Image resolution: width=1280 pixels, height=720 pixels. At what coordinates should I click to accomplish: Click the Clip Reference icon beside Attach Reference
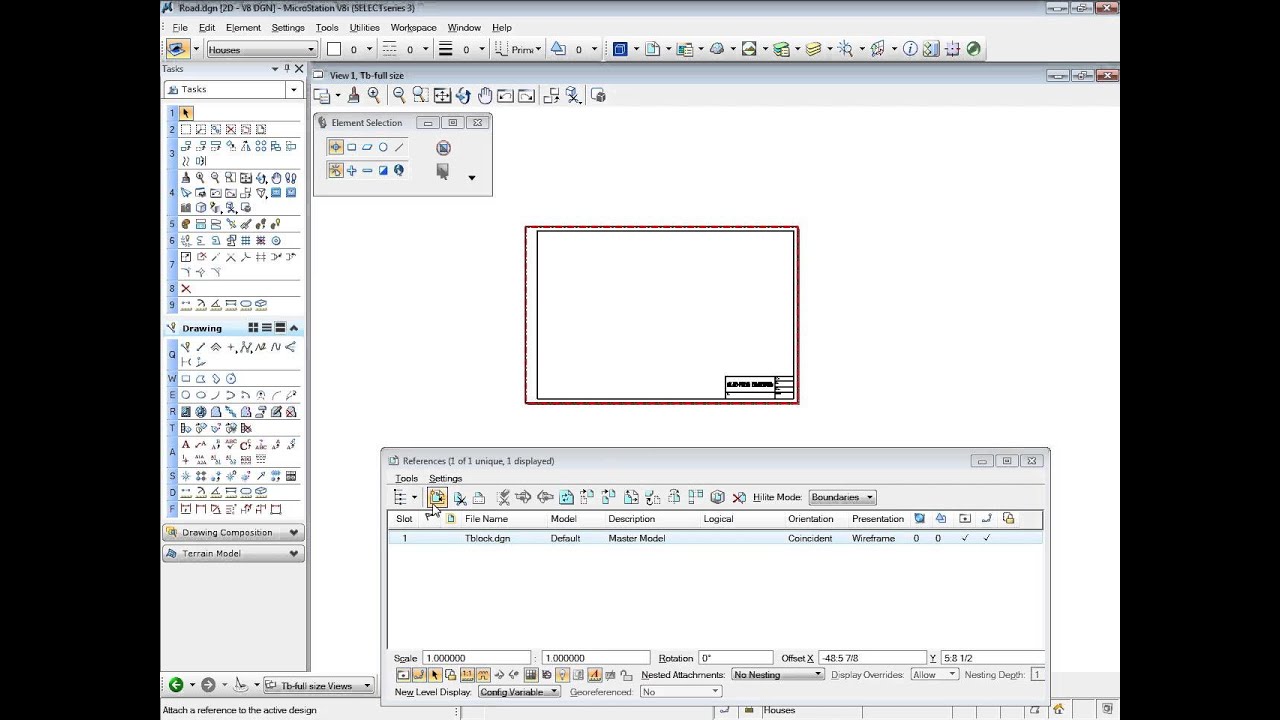pyautogui.click(x=459, y=497)
